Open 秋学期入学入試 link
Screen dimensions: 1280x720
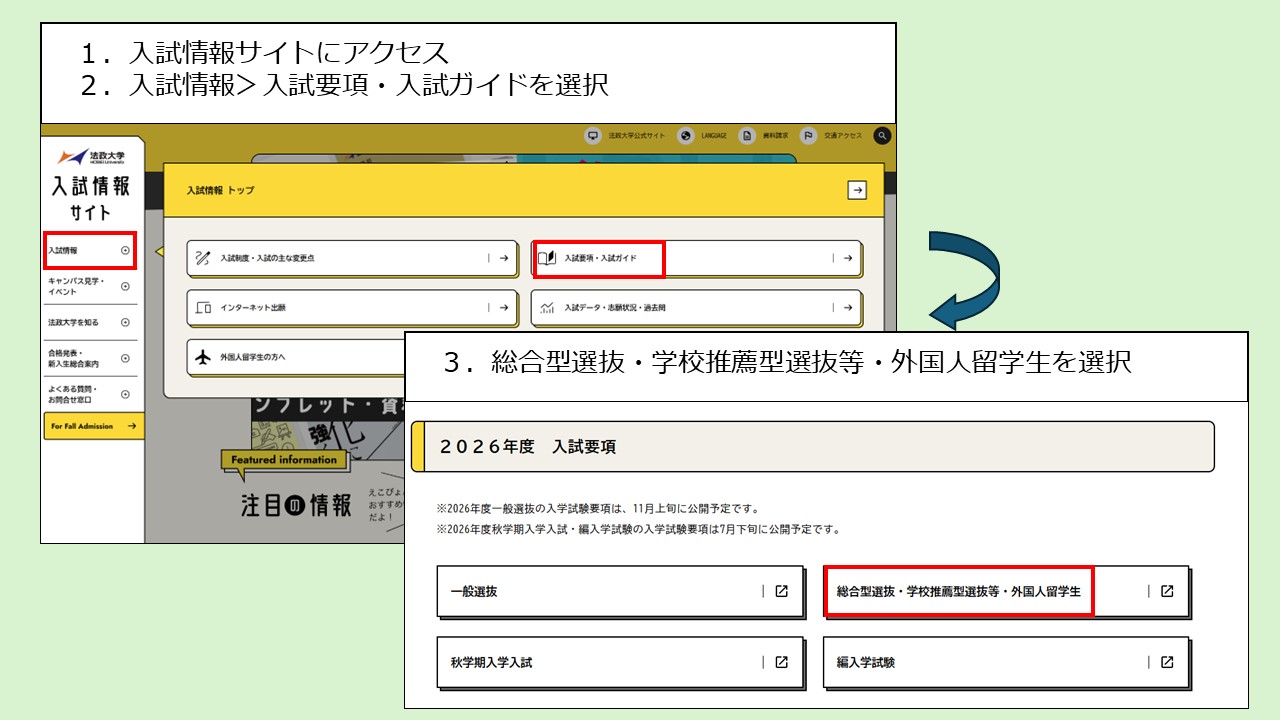tap(620, 662)
